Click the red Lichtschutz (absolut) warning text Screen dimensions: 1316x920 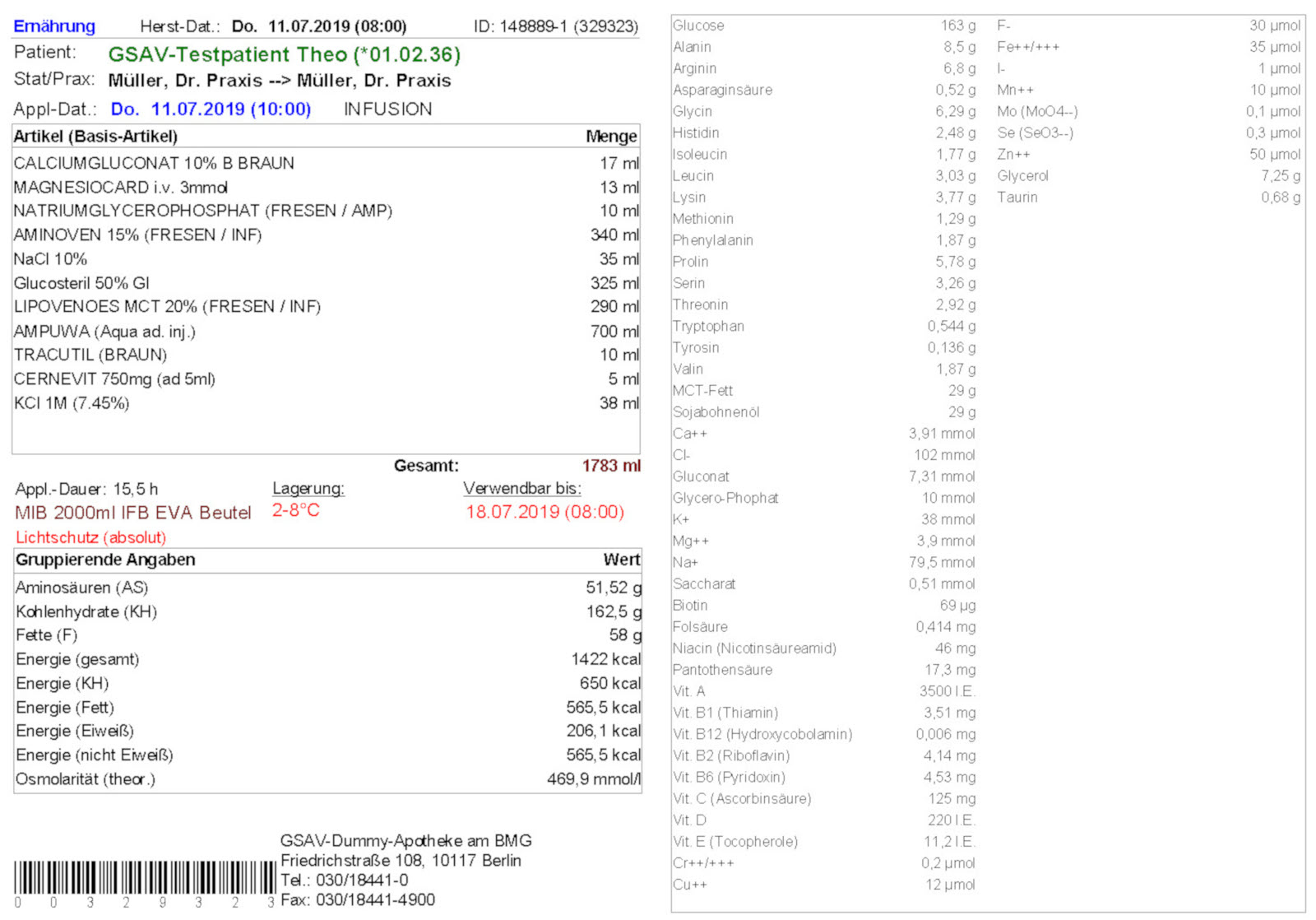91,537
